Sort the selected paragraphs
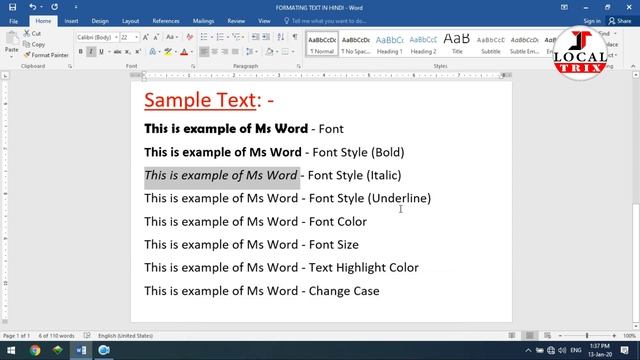Screen dimensions: 640x360 coord(280,37)
